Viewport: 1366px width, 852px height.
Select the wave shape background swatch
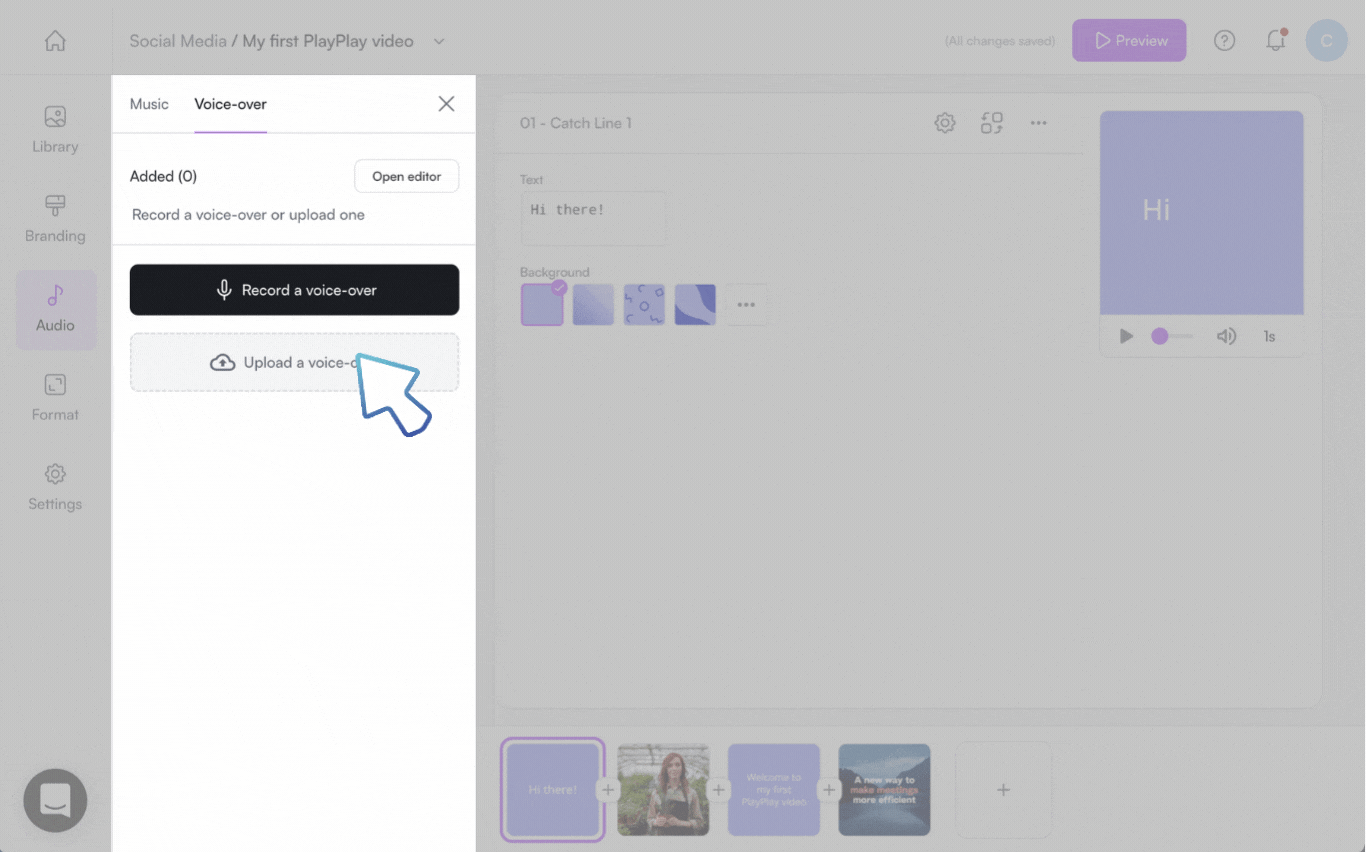coord(695,305)
